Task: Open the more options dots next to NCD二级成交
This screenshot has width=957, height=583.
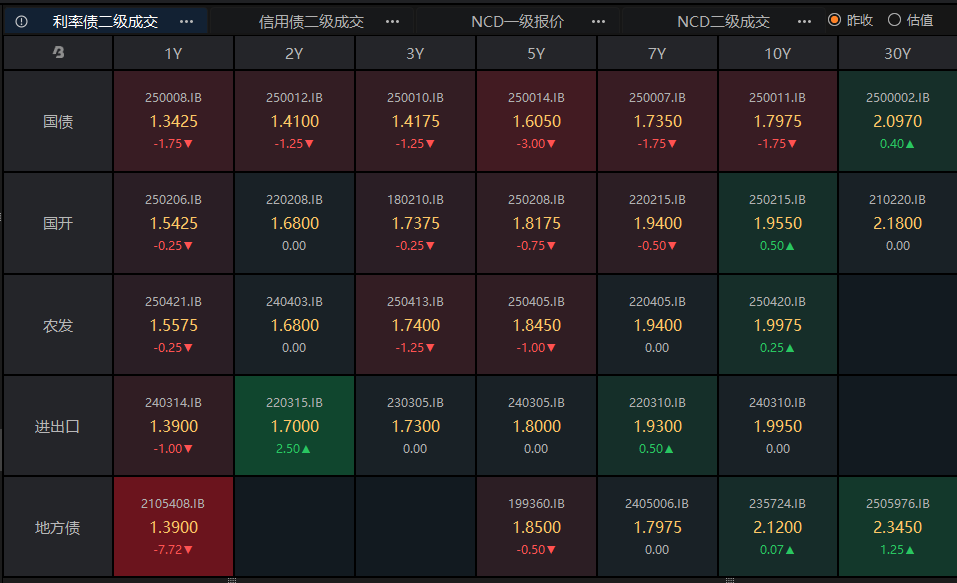Action: (804, 22)
